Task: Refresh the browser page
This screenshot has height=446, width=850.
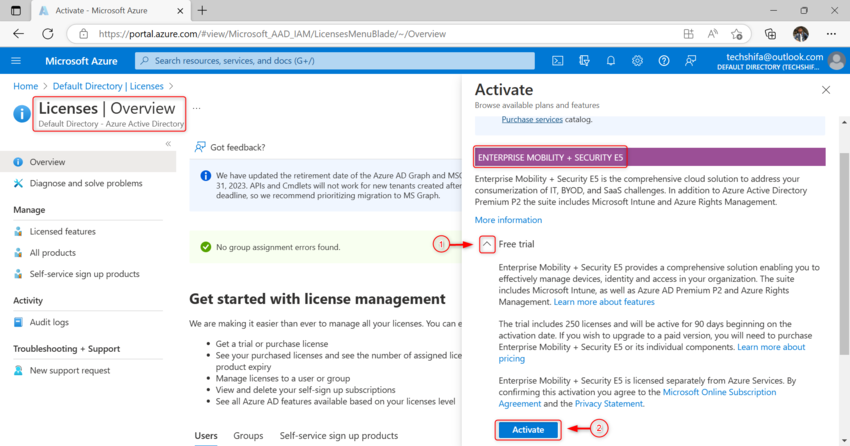Action: click(48, 34)
